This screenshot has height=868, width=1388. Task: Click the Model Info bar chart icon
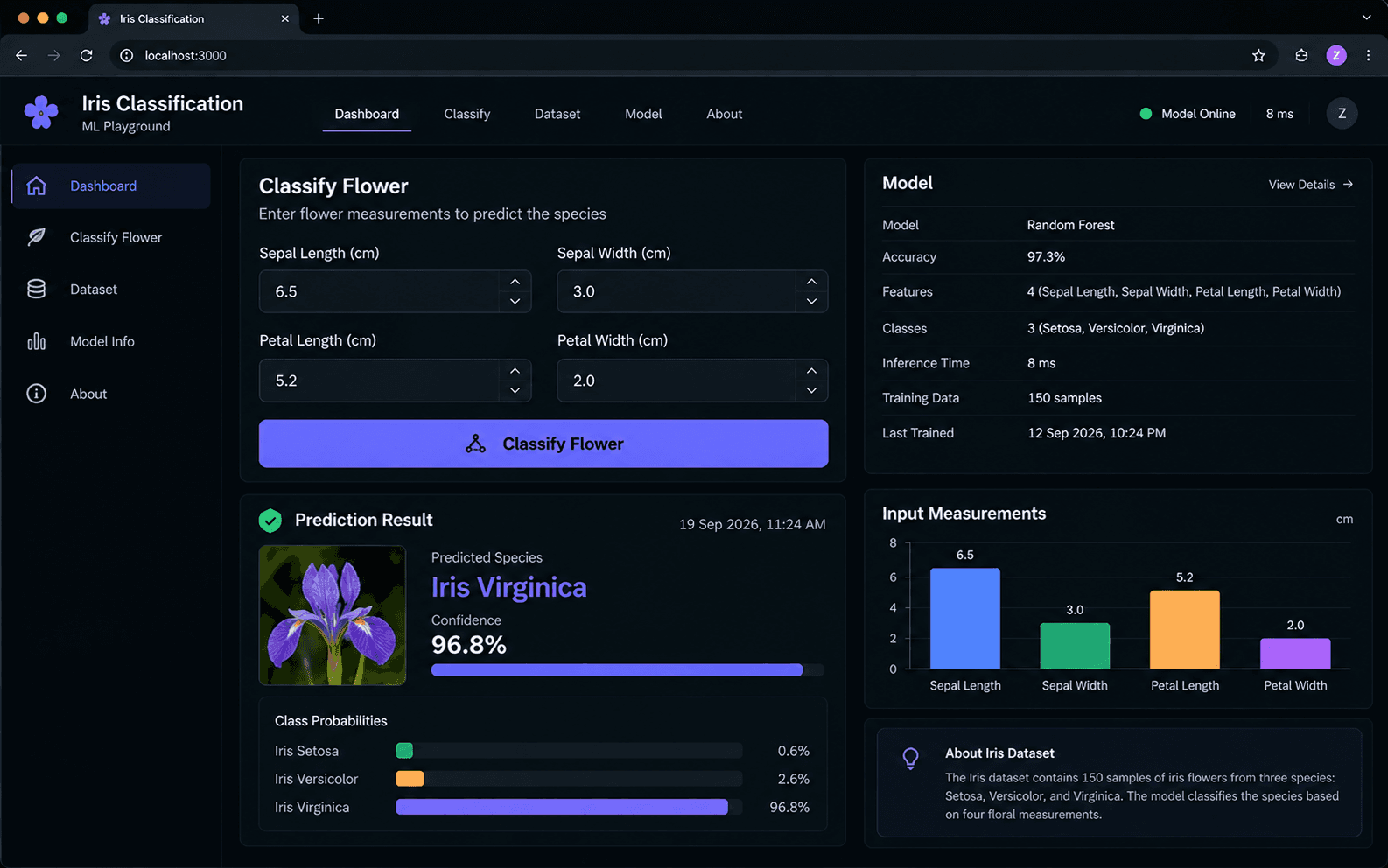point(36,341)
